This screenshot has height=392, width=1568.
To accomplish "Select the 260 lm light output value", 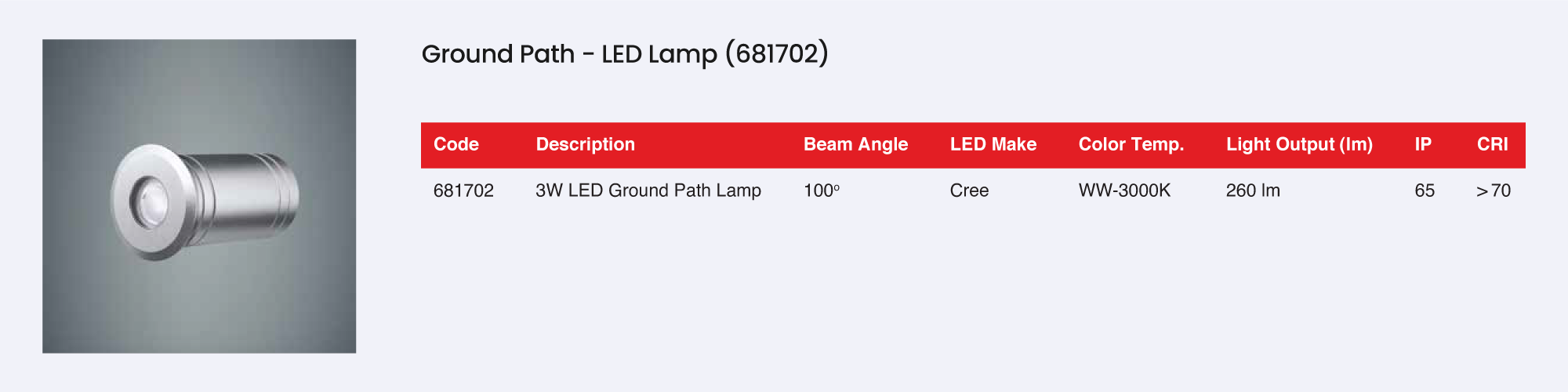I will [1253, 191].
